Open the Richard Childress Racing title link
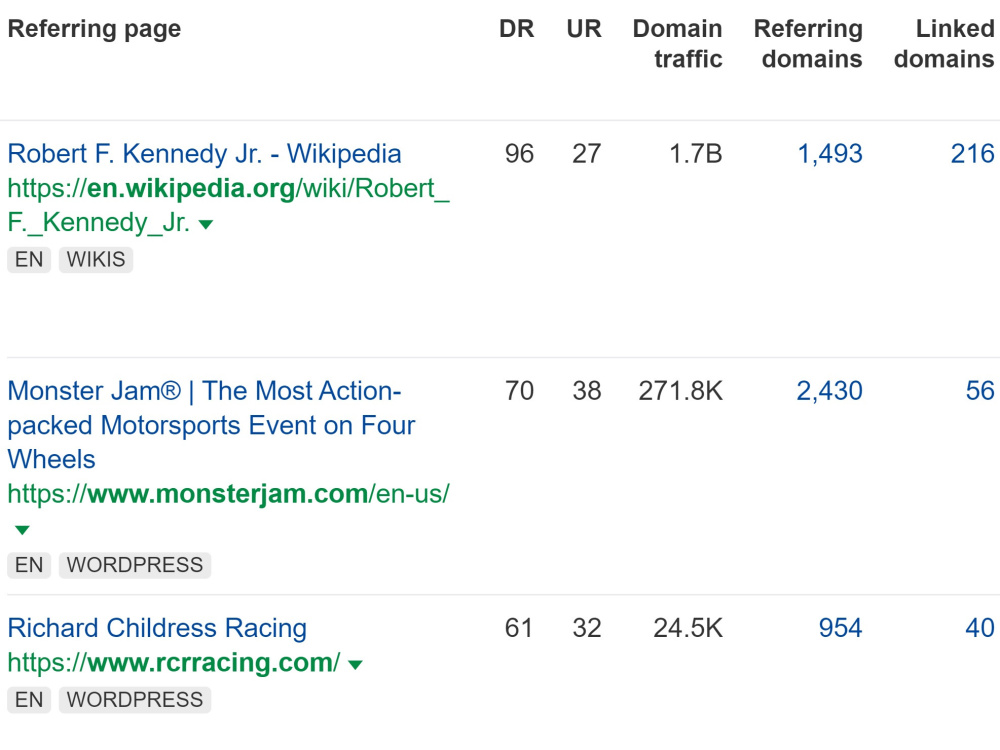 pos(157,628)
